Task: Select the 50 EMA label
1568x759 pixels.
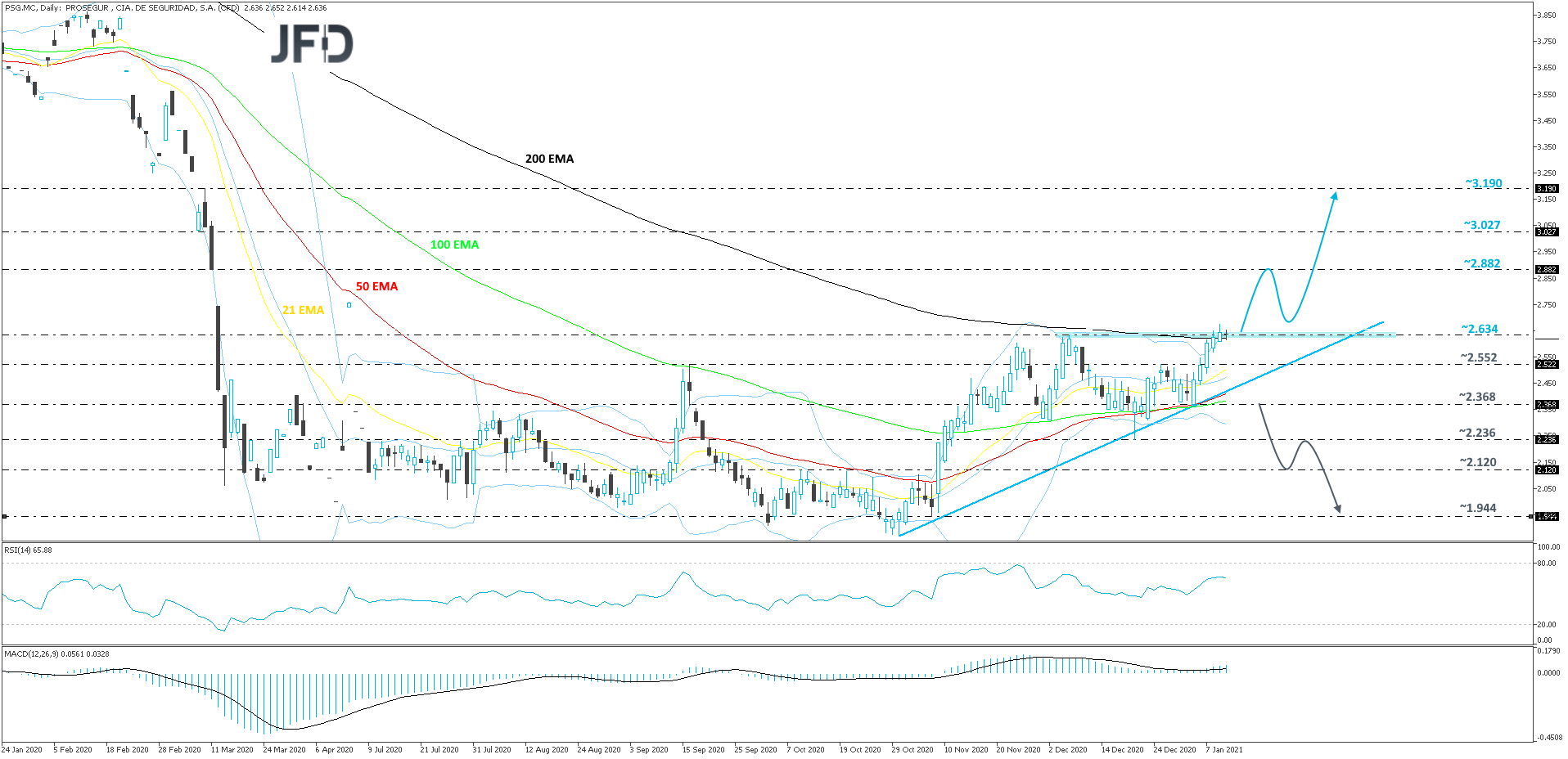Action: coord(376,286)
